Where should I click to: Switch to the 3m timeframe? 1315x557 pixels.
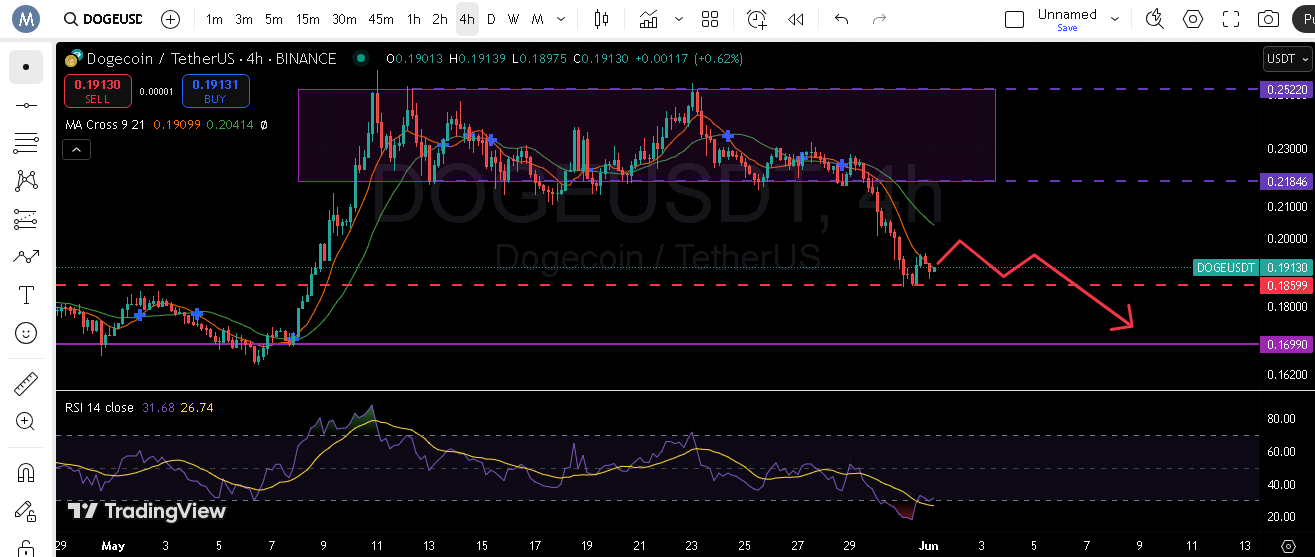pyautogui.click(x=244, y=19)
